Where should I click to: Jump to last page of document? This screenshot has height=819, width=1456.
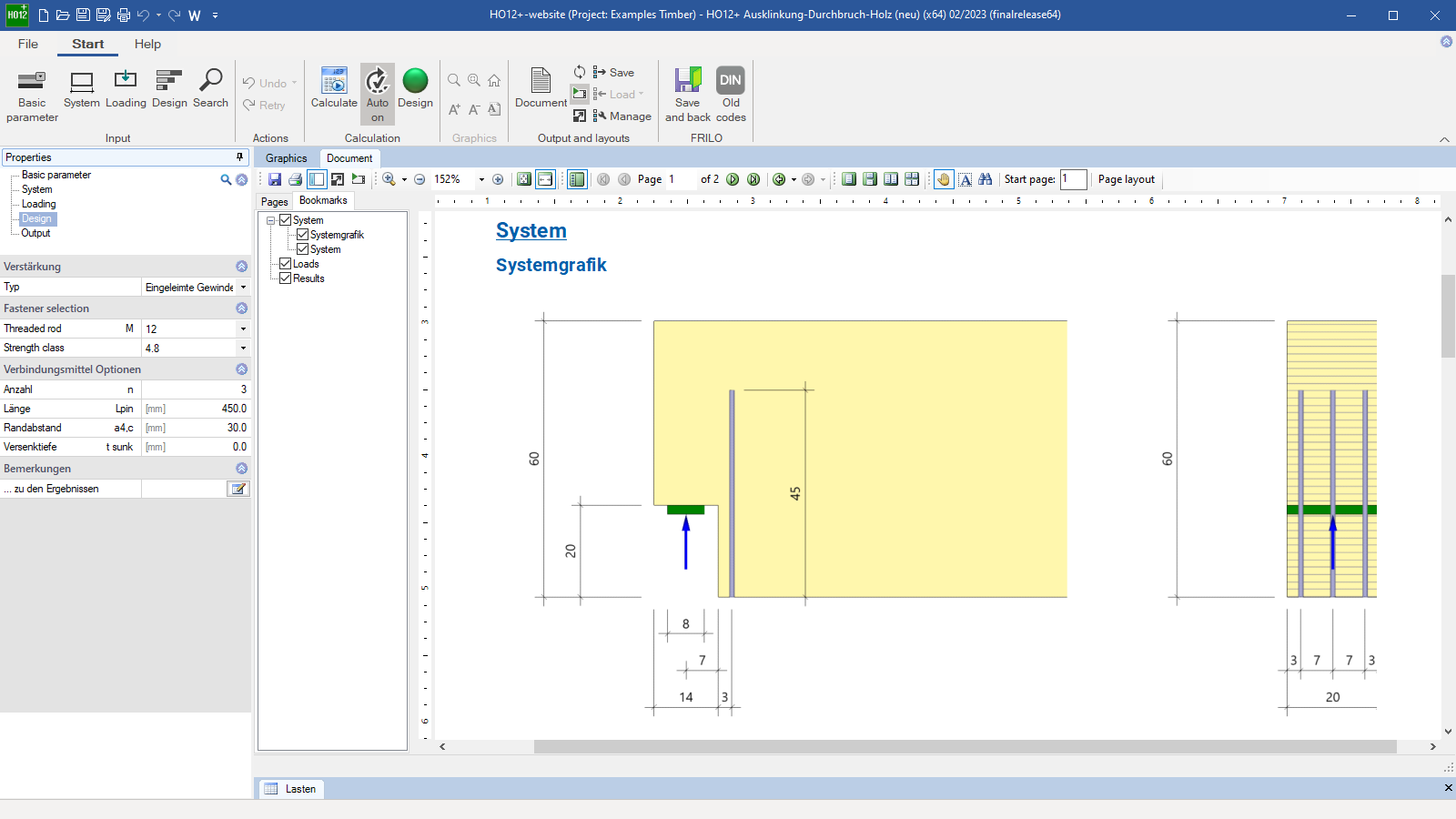(x=753, y=179)
